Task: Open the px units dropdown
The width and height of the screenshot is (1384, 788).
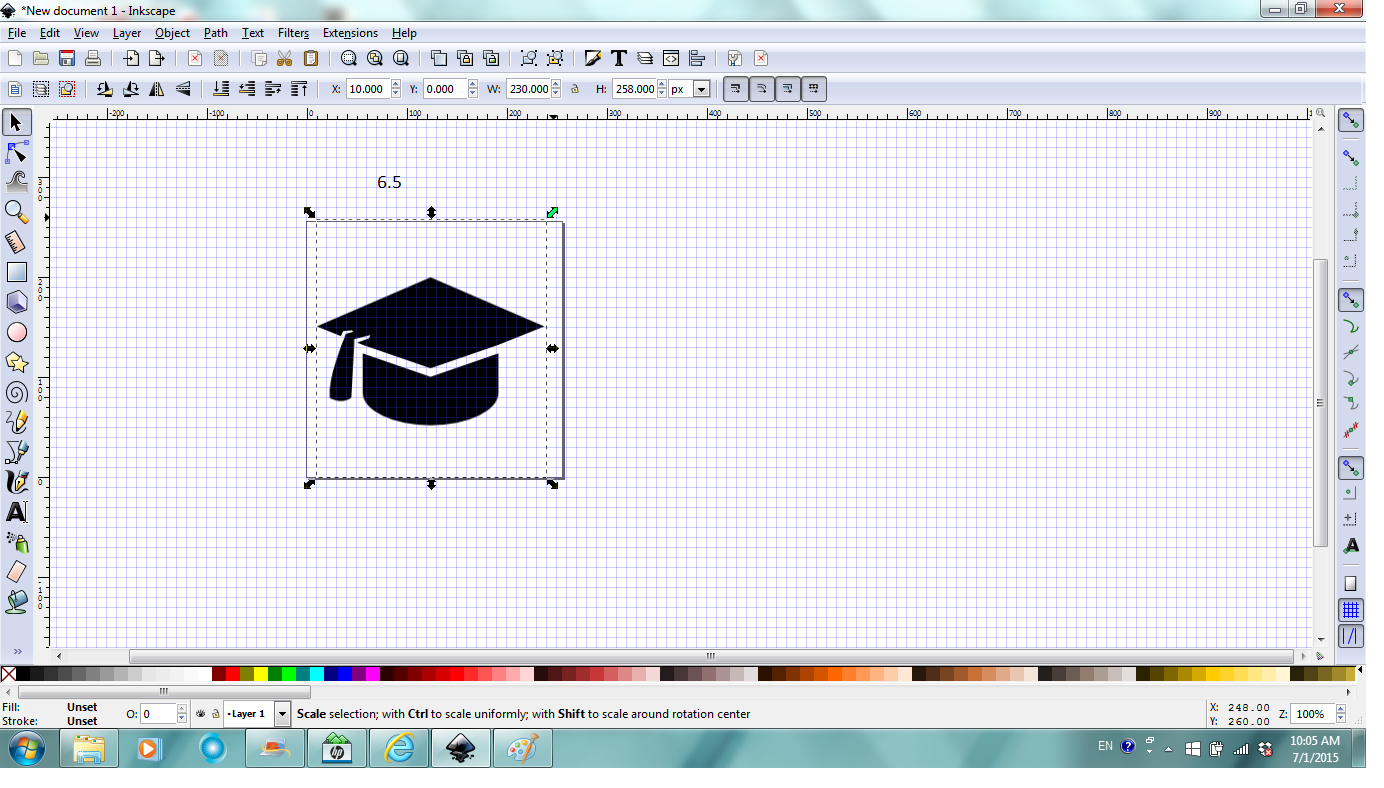Action: [701, 89]
